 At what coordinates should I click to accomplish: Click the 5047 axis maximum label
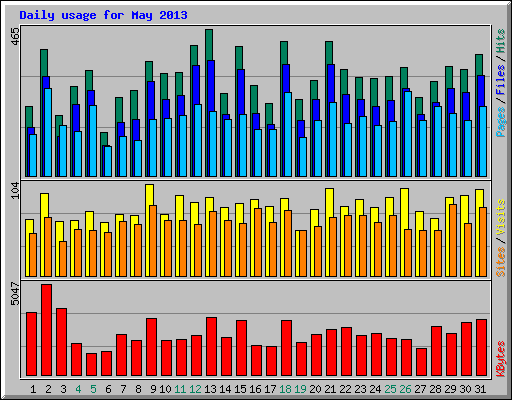pos(15,293)
